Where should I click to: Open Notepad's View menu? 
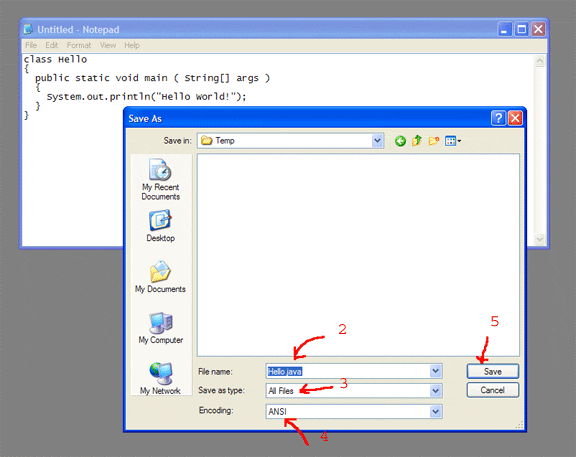click(x=108, y=45)
